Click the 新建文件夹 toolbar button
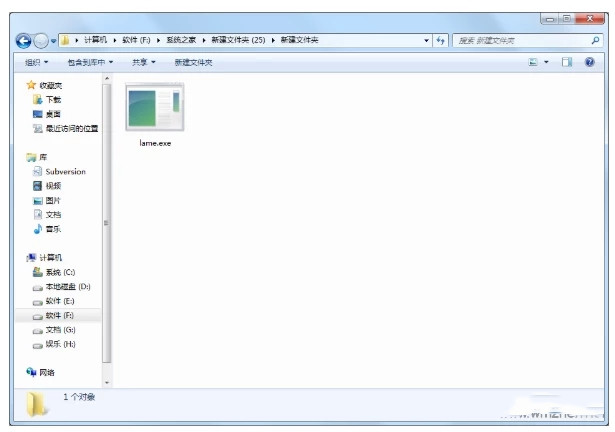Image resolution: width=615 pixels, height=432 pixels. (193, 62)
